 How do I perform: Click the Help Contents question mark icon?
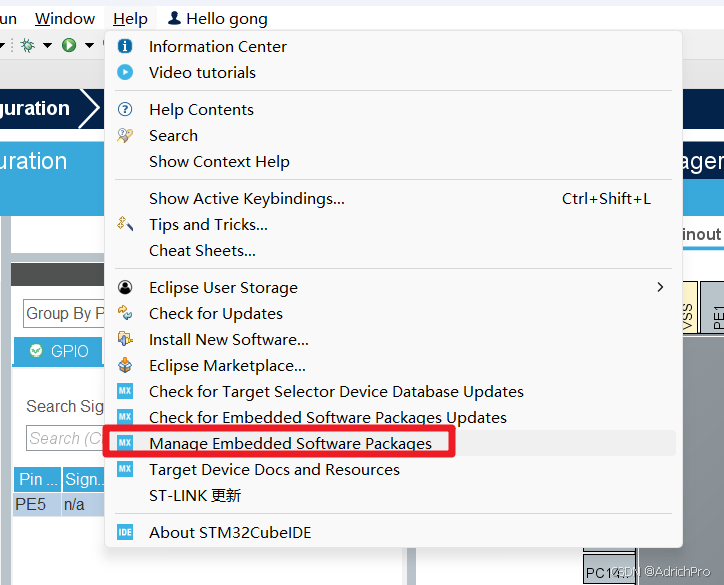[125, 109]
